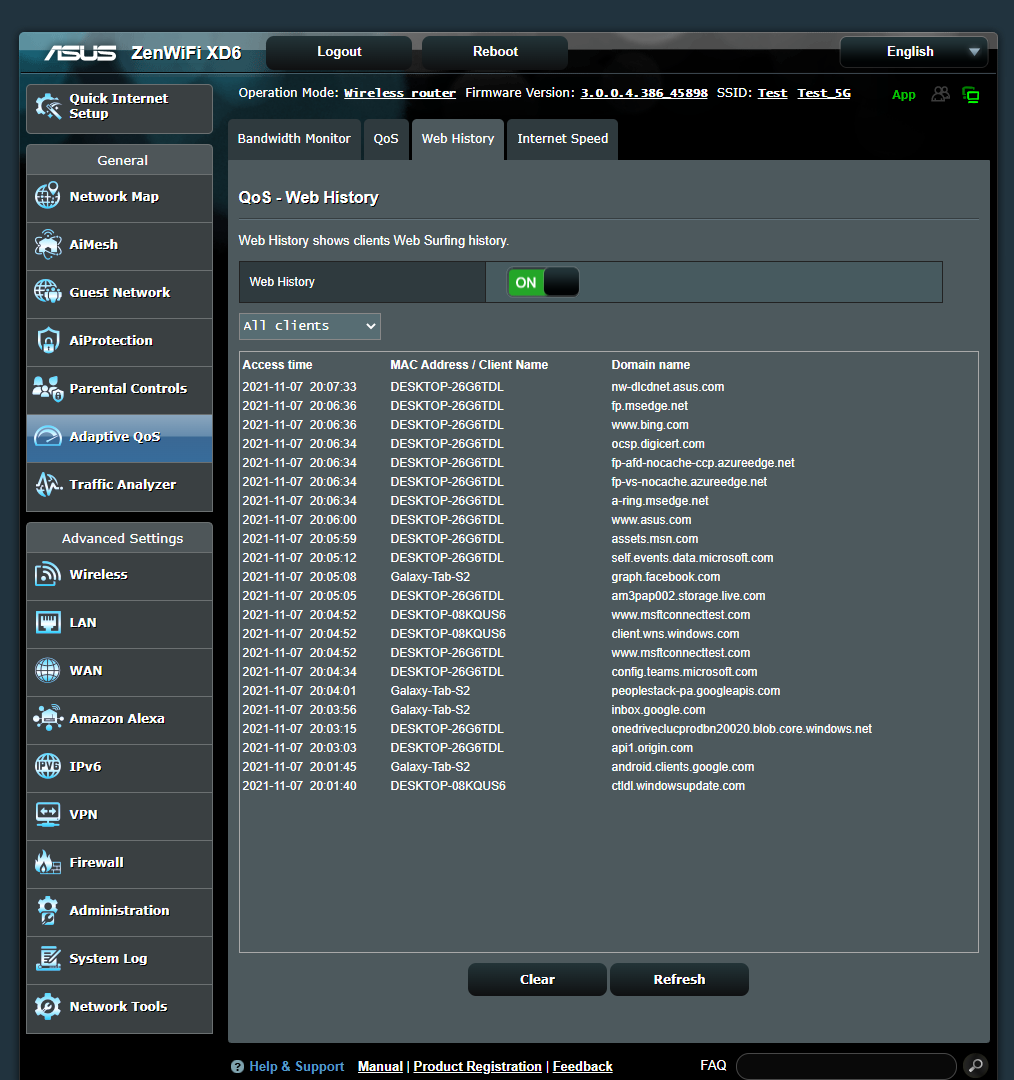Click the Amazon Alexa icon
This screenshot has height=1080, width=1014.
tap(48, 718)
